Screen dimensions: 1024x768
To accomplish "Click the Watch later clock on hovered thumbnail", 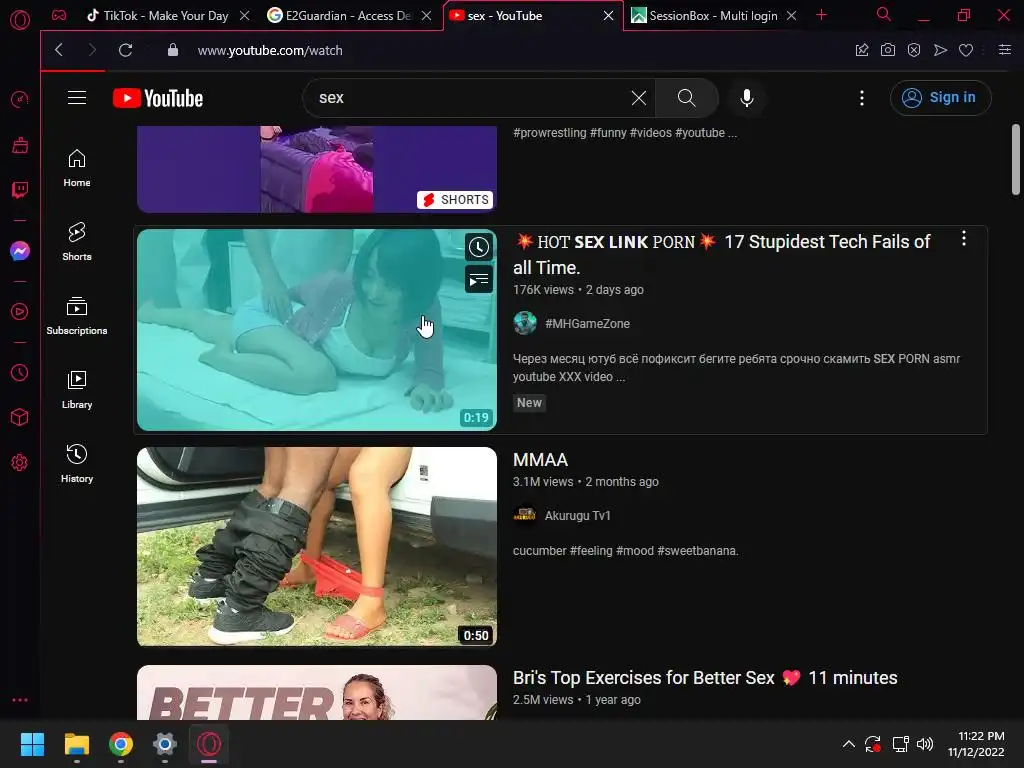I will [x=479, y=247].
